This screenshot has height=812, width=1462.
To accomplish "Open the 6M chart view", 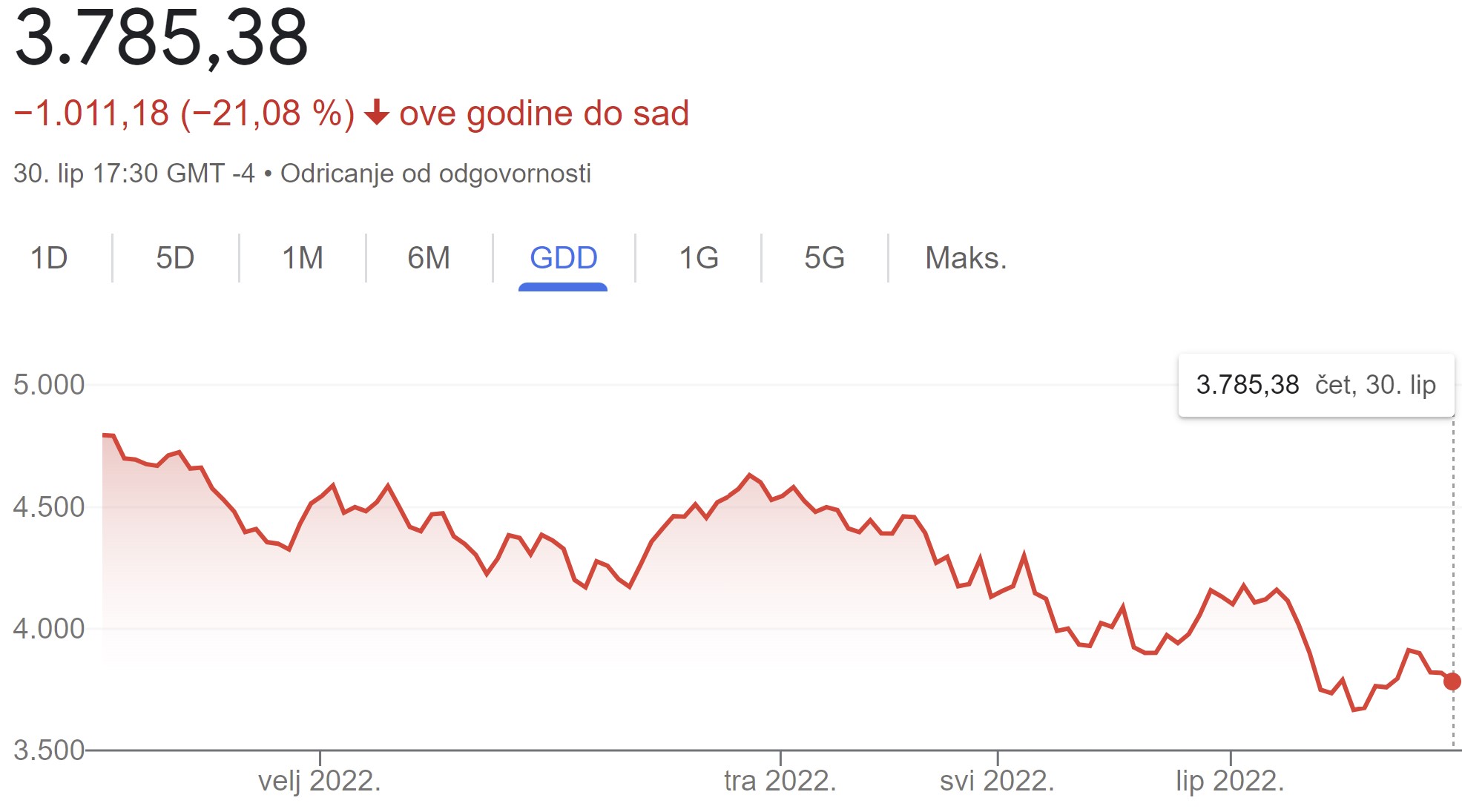I will click(429, 258).
